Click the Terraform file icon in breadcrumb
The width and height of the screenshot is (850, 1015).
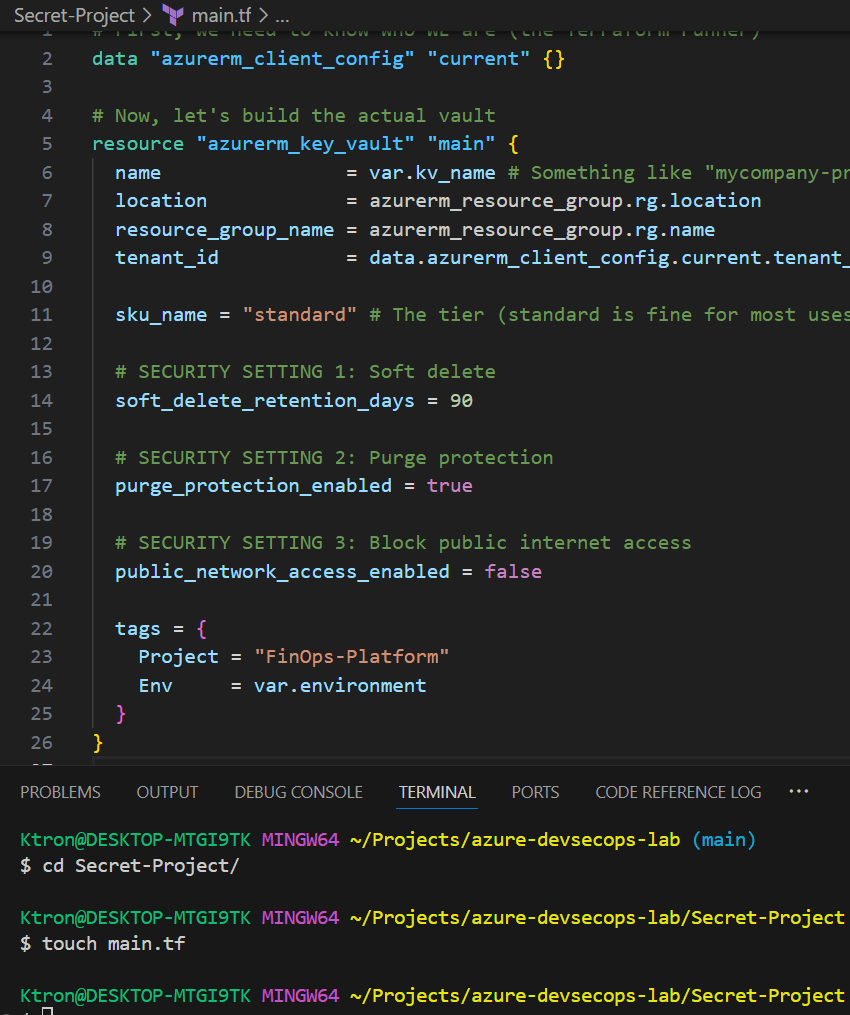172,16
